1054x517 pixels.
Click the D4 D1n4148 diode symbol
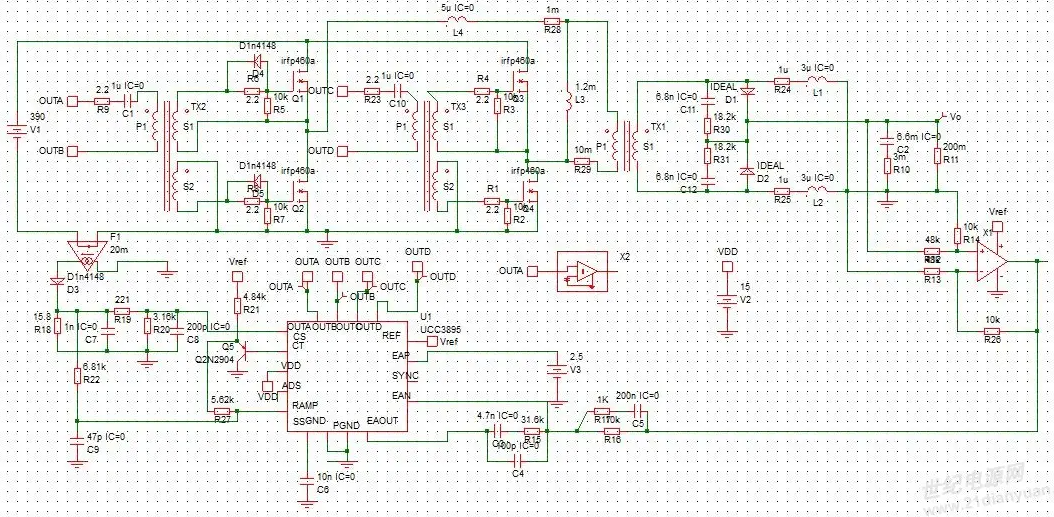coord(256,61)
